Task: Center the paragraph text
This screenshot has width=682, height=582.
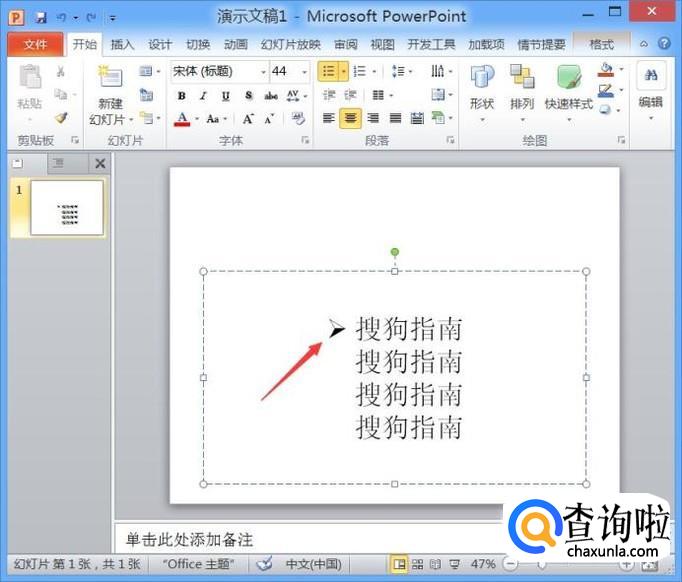Action: click(x=351, y=118)
